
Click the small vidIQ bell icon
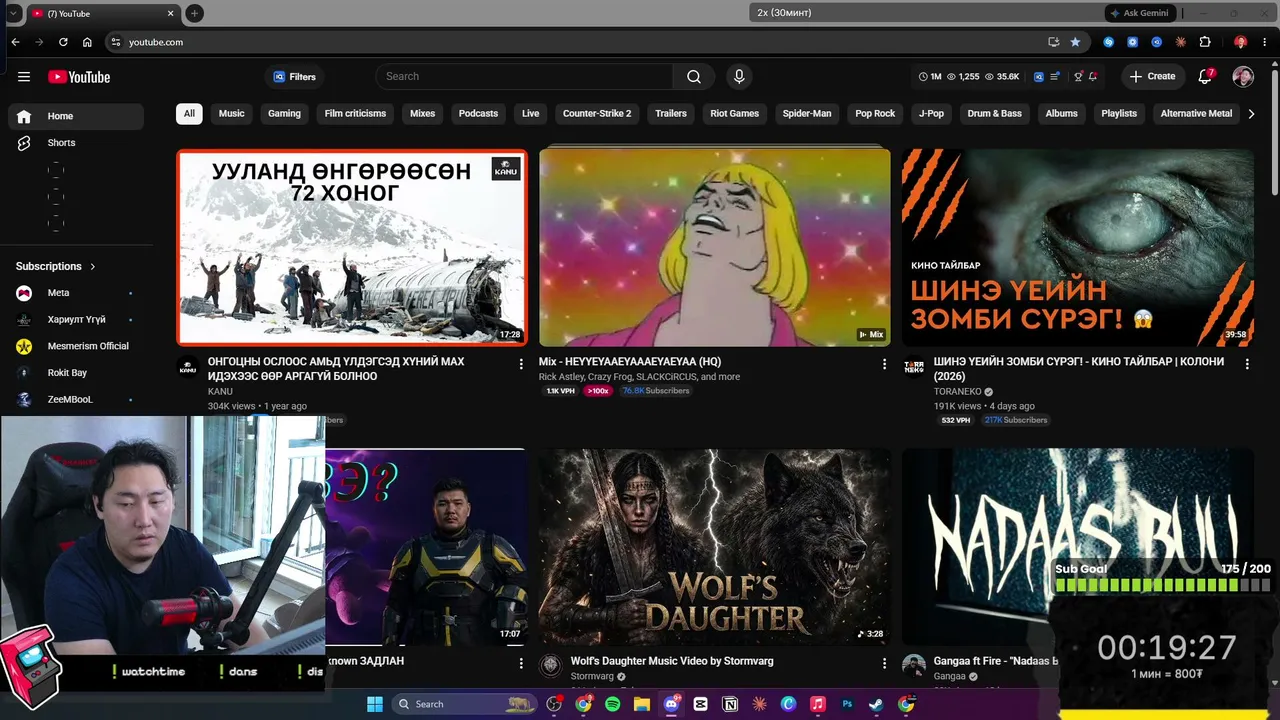tap(1093, 77)
